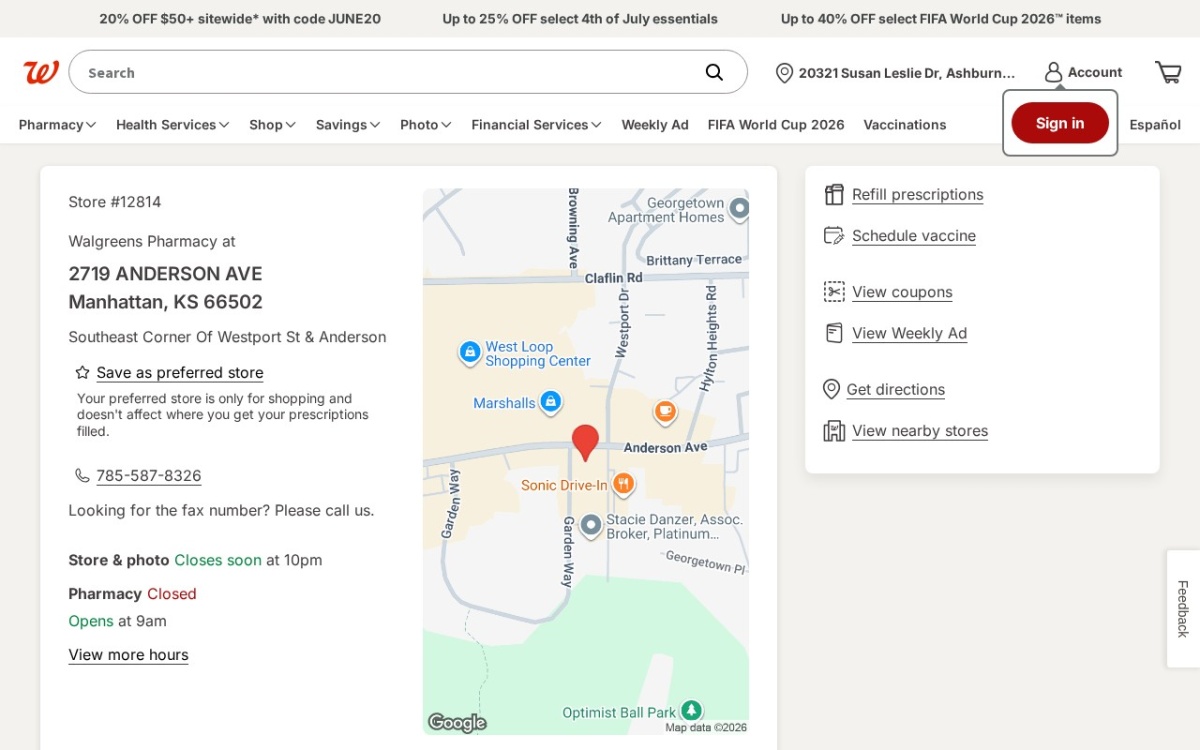Open Get directions link

click(x=895, y=389)
